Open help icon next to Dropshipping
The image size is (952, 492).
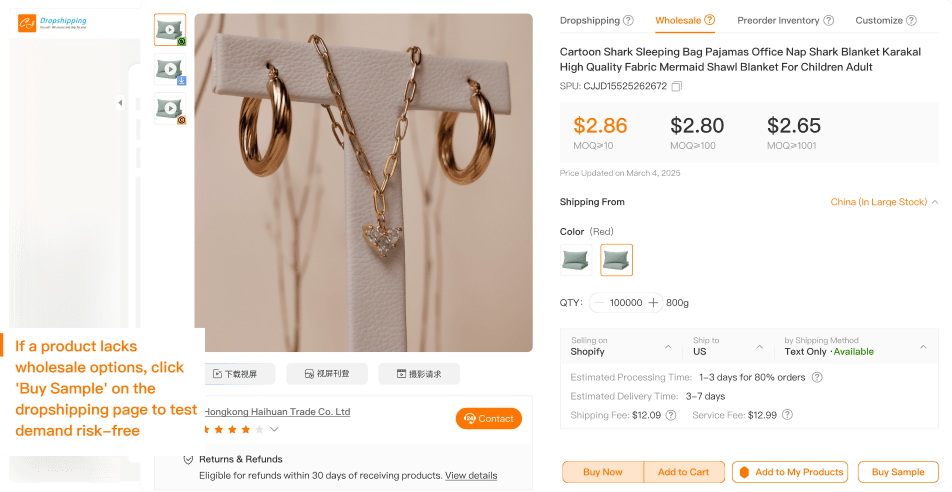click(x=628, y=20)
